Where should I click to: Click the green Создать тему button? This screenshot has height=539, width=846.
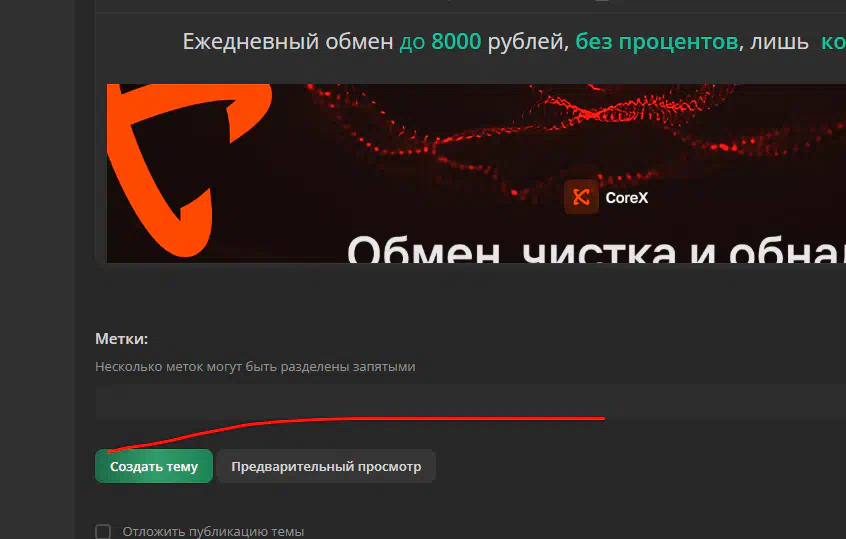click(x=154, y=466)
